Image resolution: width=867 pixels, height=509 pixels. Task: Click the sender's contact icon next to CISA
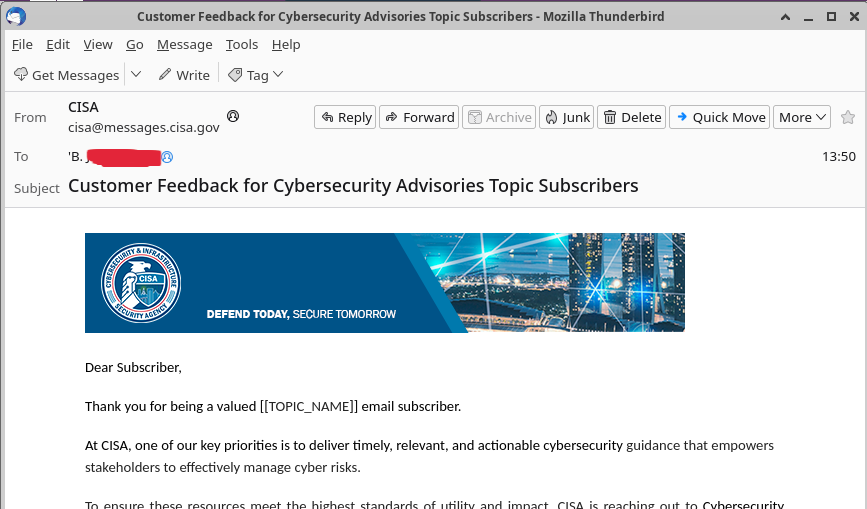(233, 116)
